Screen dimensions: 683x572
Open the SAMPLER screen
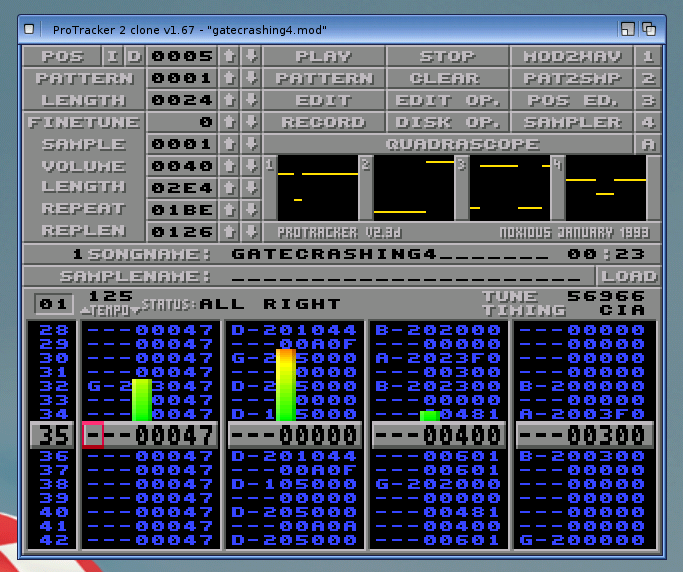pyautogui.click(x=573, y=122)
